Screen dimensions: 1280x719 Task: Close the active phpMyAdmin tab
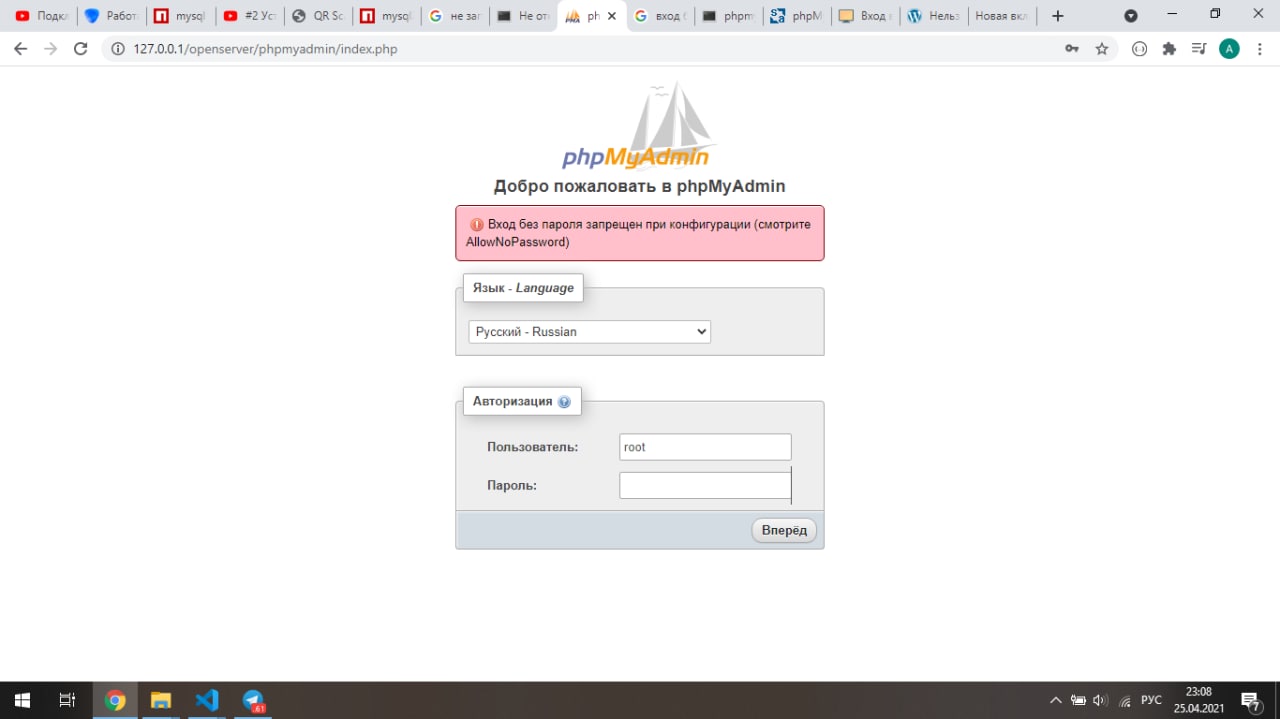[x=612, y=16]
